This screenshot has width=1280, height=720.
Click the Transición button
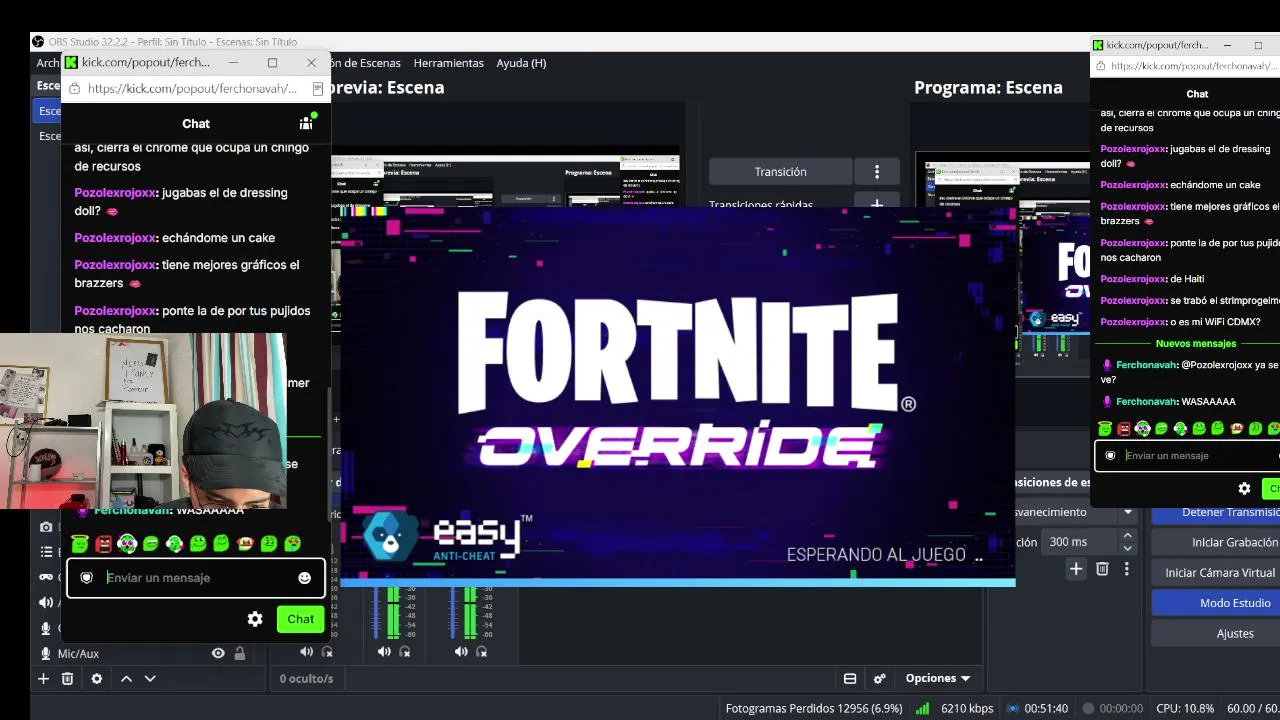781,172
